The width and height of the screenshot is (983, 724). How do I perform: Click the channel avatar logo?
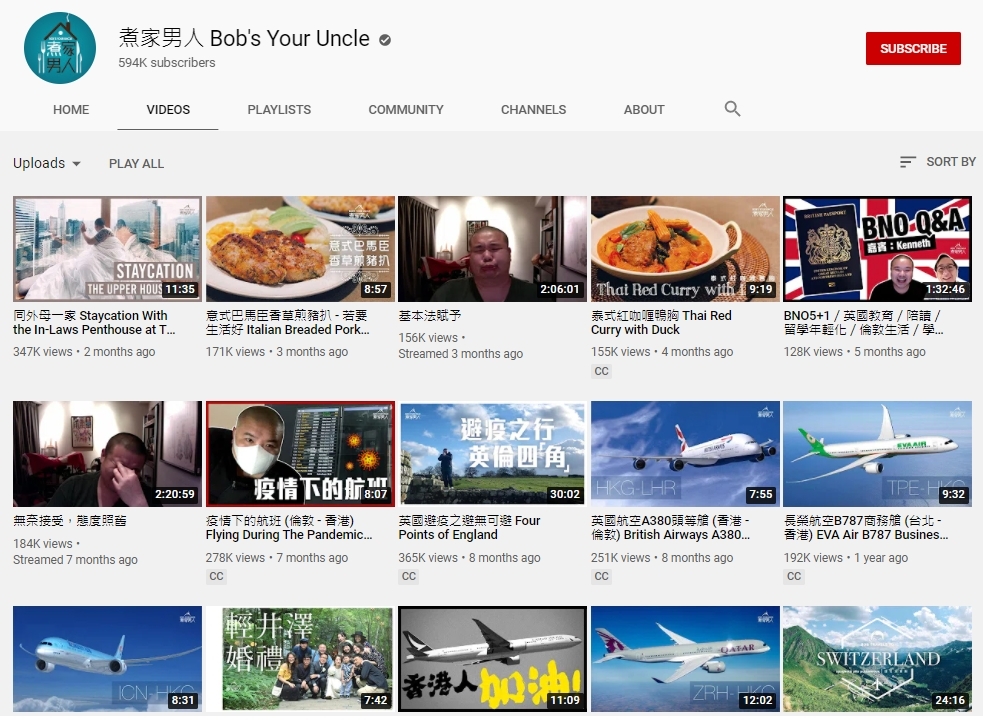pos(60,48)
